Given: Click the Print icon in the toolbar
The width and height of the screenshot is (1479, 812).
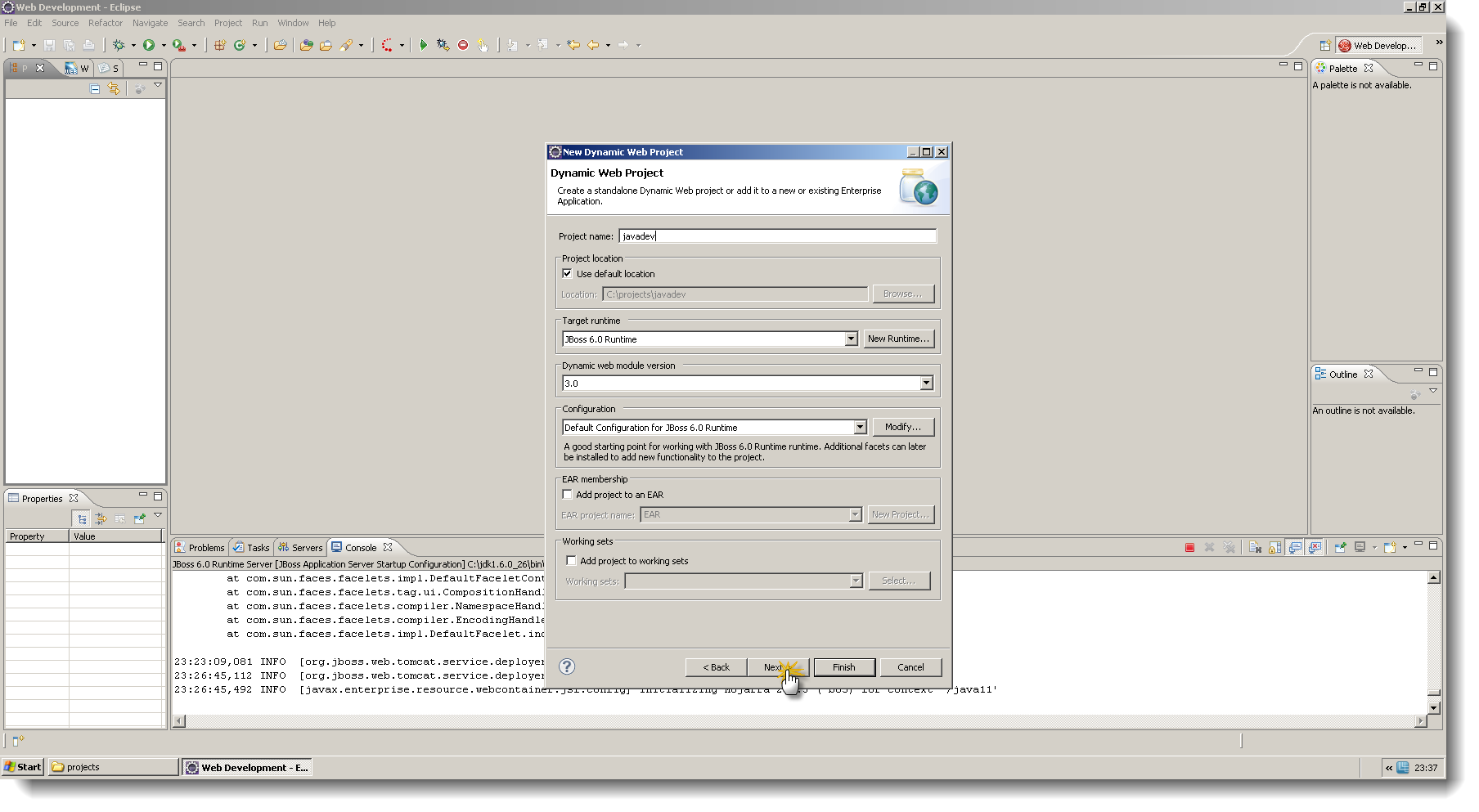Looking at the screenshot, I should tap(88, 45).
